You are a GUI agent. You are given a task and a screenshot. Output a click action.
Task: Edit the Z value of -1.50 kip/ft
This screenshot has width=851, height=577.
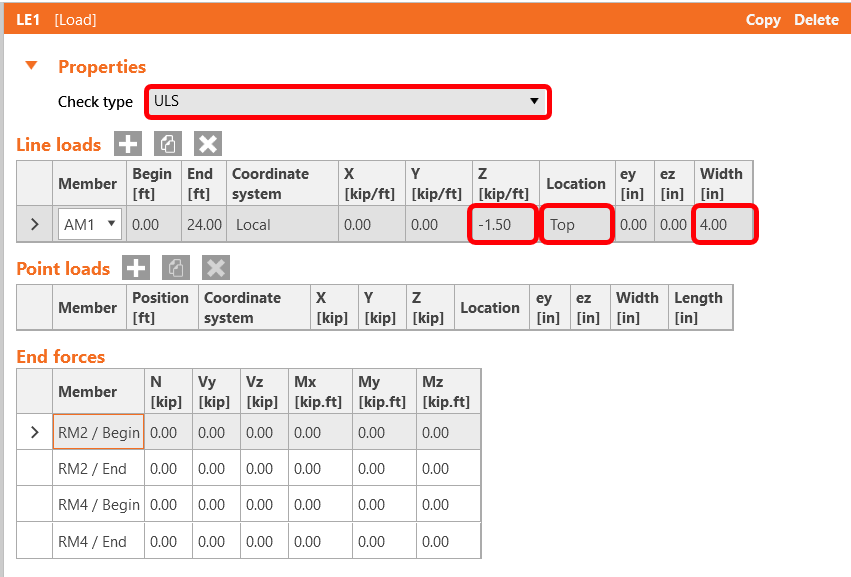[x=501, y=224]
